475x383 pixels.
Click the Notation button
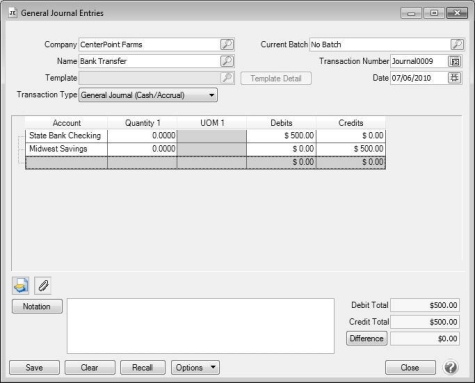coord(37,306)
